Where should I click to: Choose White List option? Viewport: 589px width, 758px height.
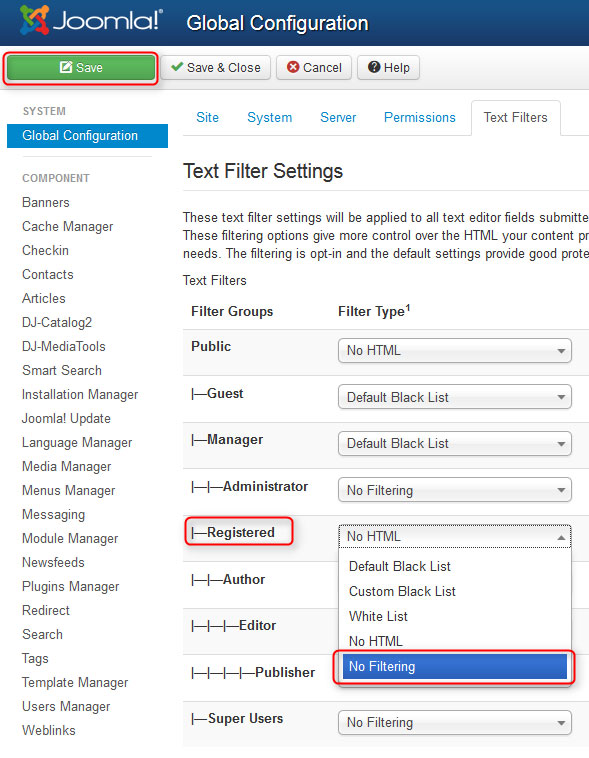point(455,617)
